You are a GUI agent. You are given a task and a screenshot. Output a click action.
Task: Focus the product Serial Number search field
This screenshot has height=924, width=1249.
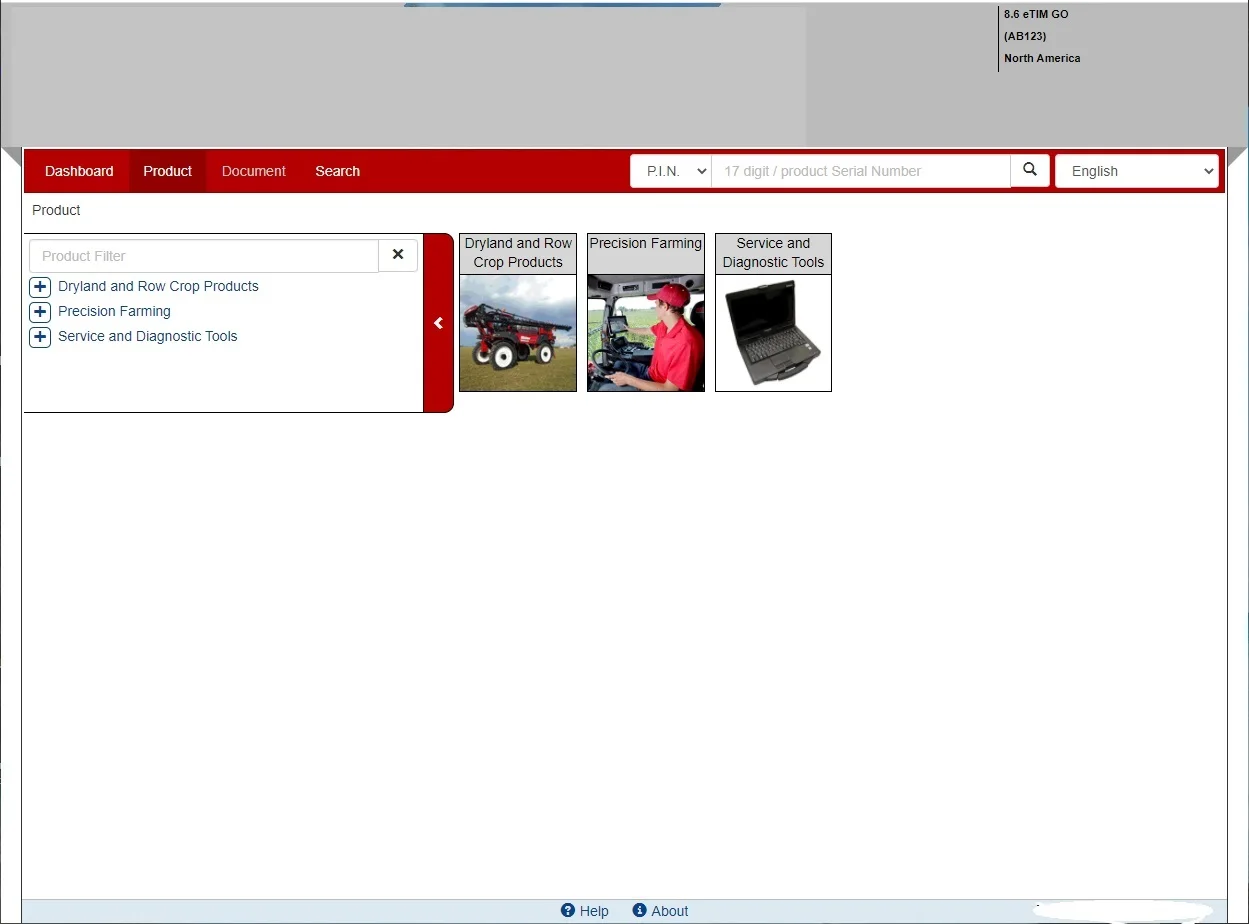(861, 171)
